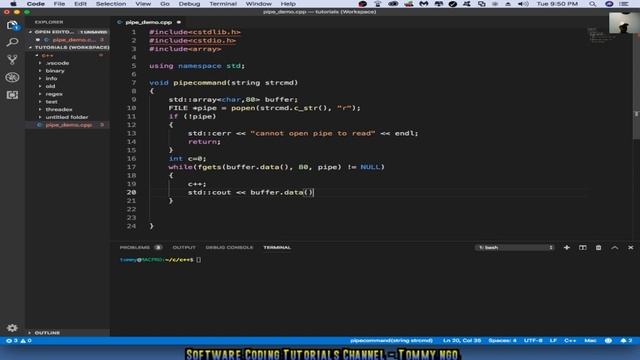Collapse the Open Editors section
Viewport: 640px width, 360px height.
coord(68,31)
